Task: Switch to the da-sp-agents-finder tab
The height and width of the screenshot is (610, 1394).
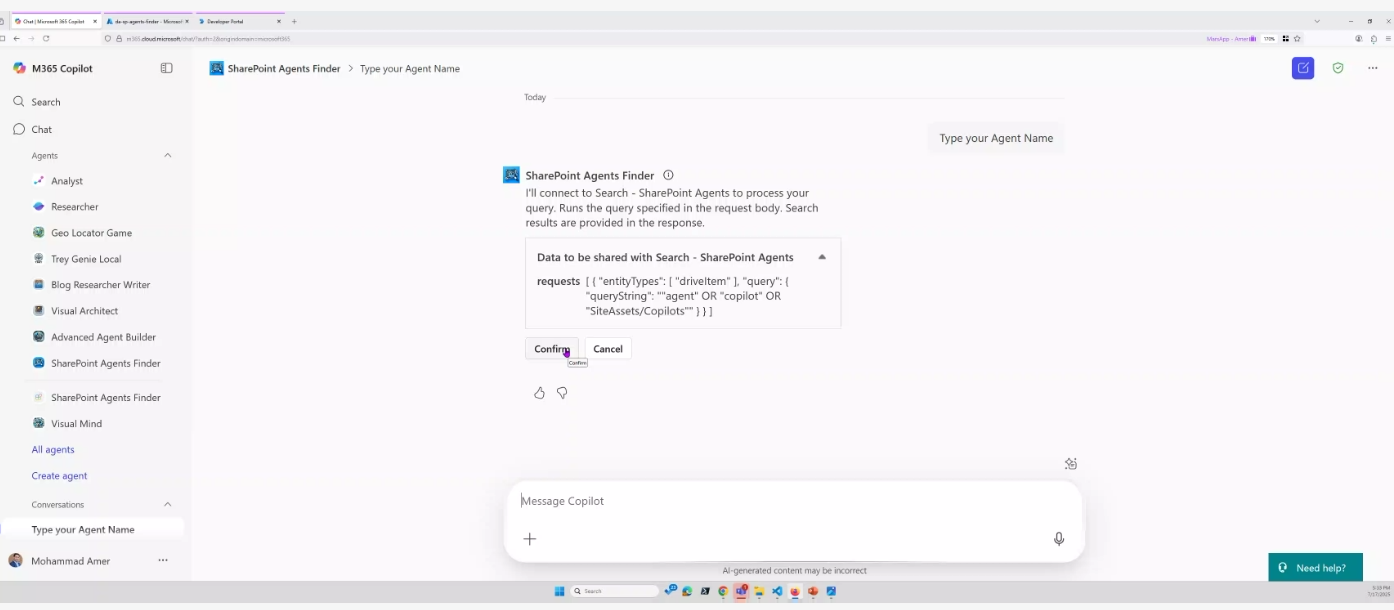Action: pyautogui.click(x=146, y=21)
